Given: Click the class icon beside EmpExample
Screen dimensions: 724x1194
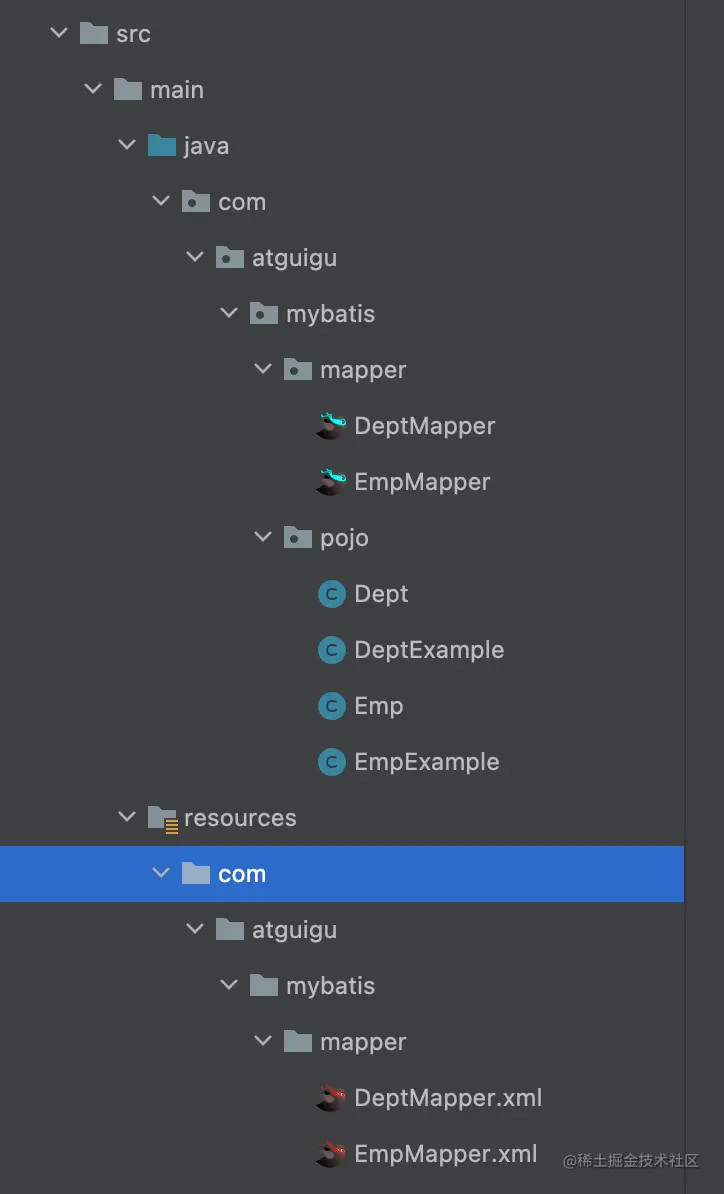Looking at the screenshot, I should (330, 762).
